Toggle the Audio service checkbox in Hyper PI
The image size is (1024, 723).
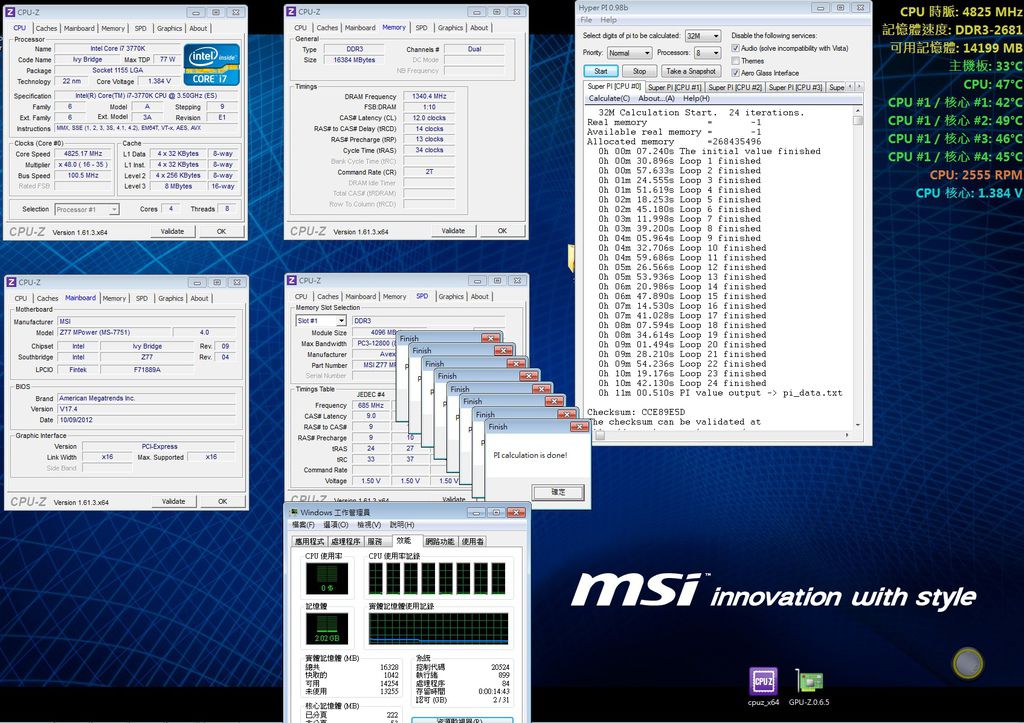click(735, 48)
